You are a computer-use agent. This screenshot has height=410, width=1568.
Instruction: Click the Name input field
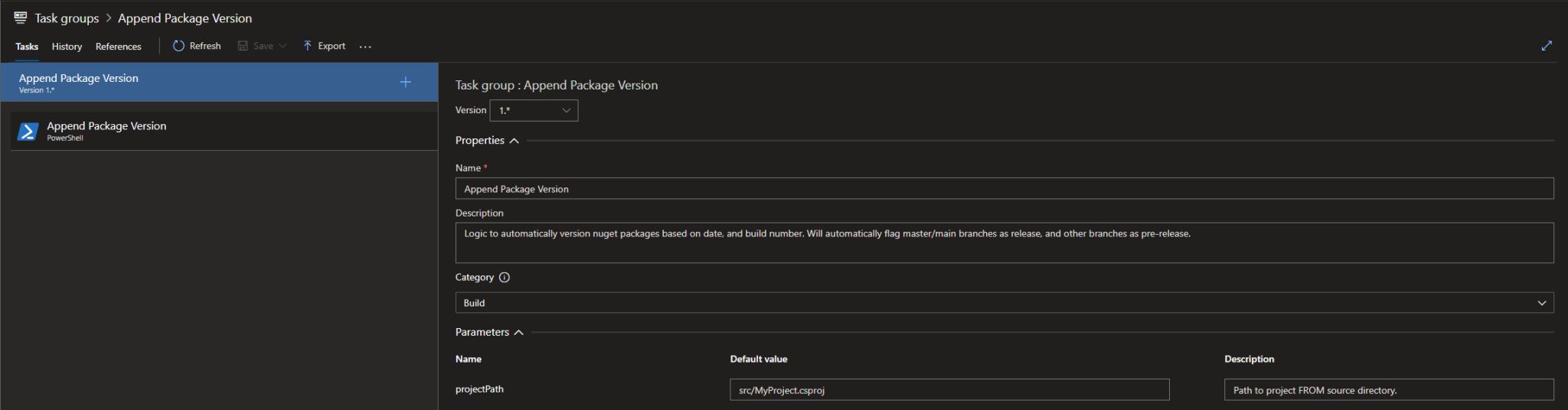pyautogui.click(x=1004, y=189)
